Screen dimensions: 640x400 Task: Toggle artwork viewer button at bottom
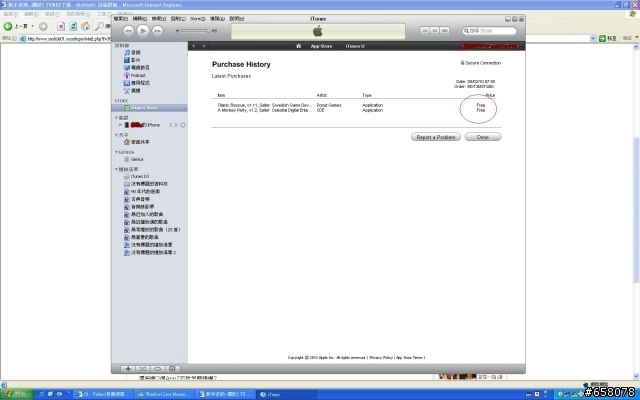point(172,369)
